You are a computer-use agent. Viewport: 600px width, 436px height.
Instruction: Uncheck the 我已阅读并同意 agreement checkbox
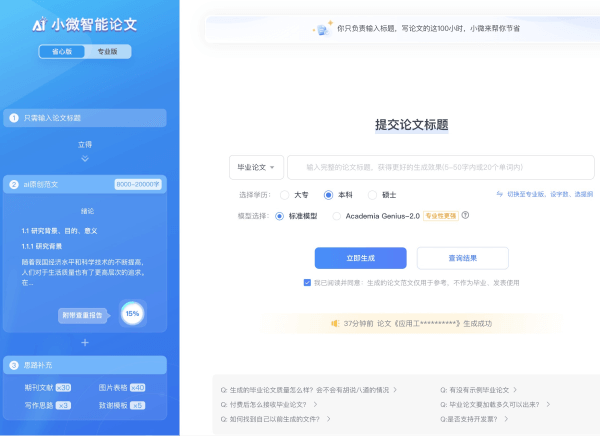click(x=307, y=283)
